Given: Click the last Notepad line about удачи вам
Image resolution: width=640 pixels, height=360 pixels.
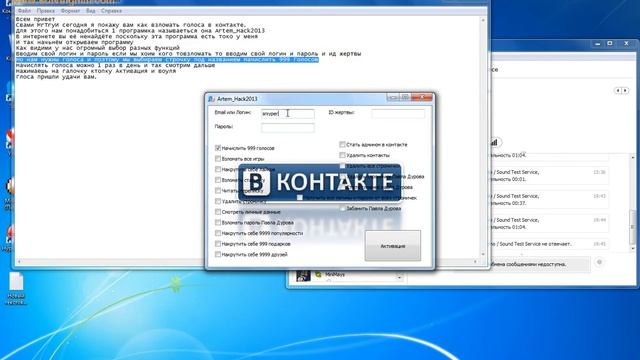Looking at the screenshot, I should coord(56,77).
